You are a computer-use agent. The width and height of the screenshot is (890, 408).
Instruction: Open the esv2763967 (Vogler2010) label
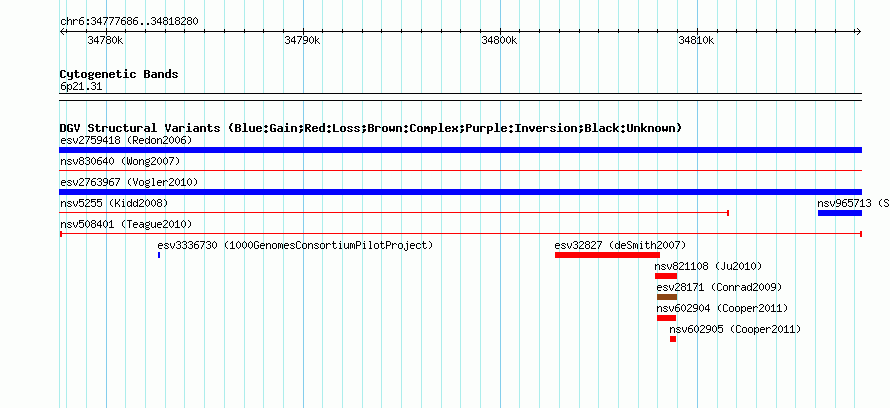[x=129, y=182]
